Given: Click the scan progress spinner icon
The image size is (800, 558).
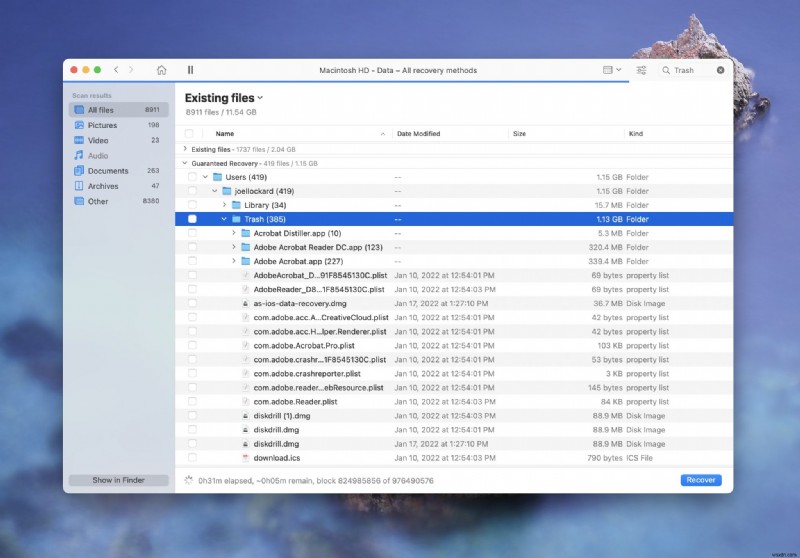Looking at the screenshot, I should pos(188,480).
